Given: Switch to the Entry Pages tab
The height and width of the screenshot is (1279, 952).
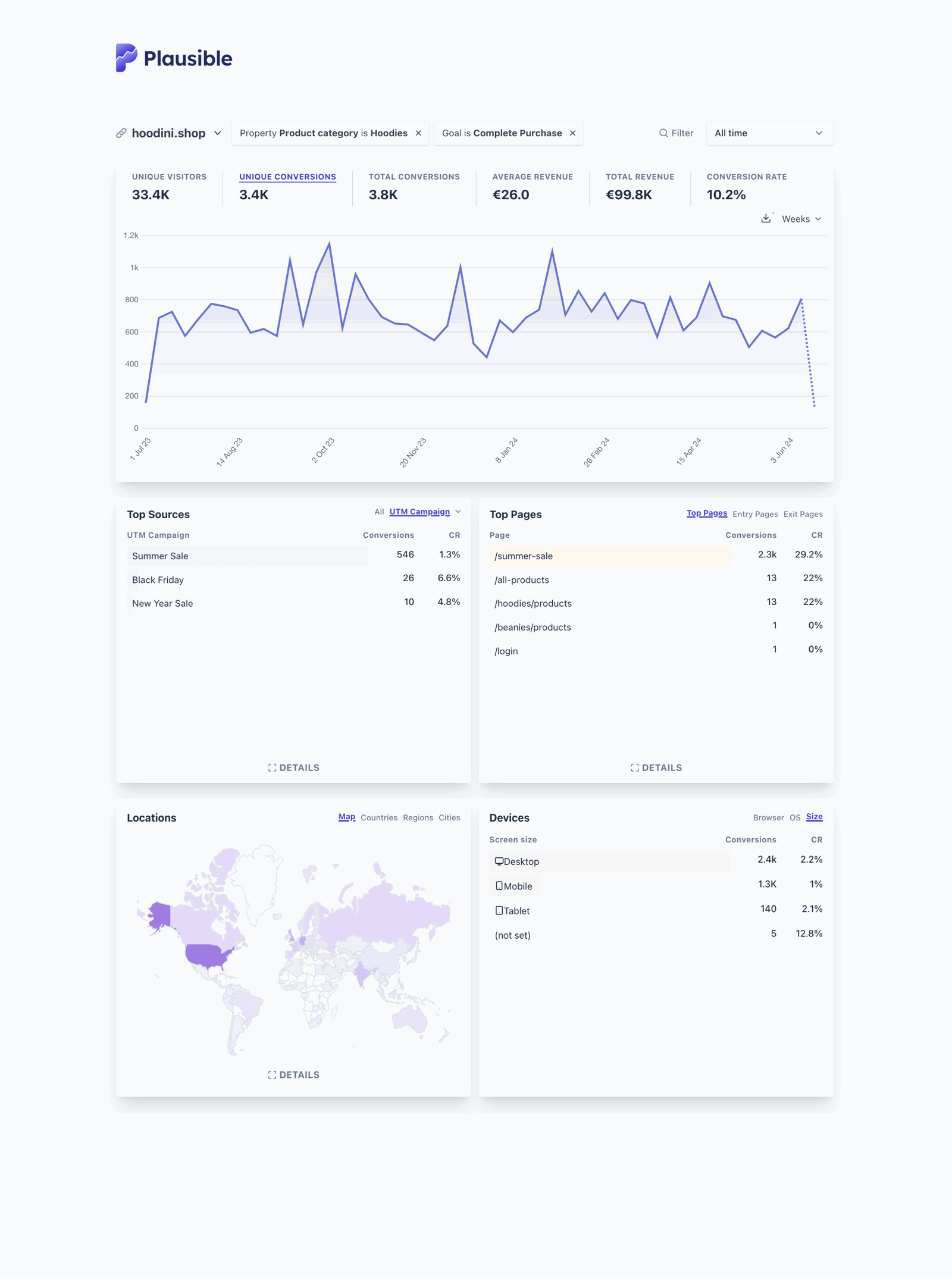Looking at the screenshot, I should (754, 514).
